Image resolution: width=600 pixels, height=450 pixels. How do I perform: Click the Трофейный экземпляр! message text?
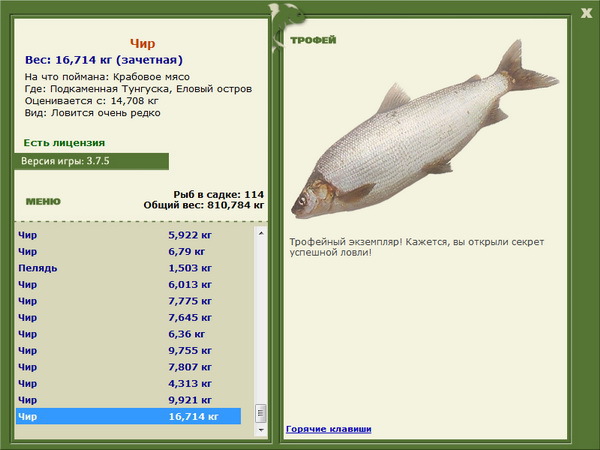pos(417,247)
